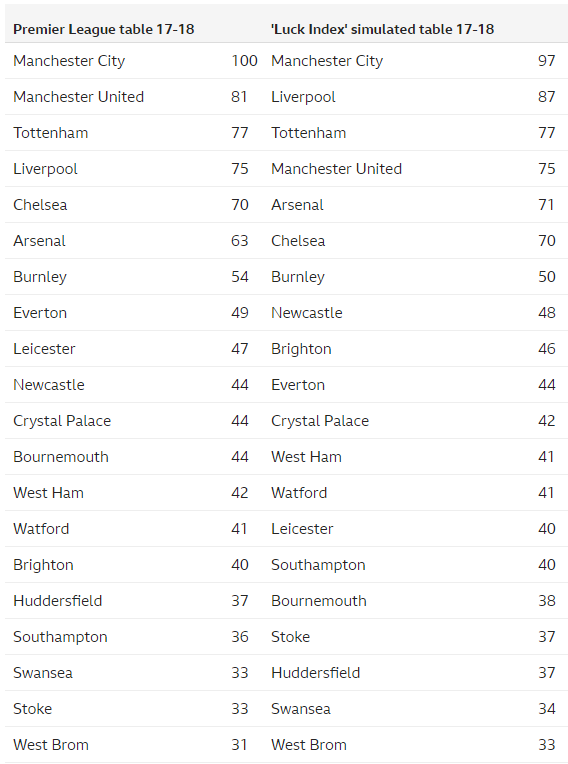Select Bournemouth in the actual table
This screenshot has height=764, width=568.
tap(61, 457)
